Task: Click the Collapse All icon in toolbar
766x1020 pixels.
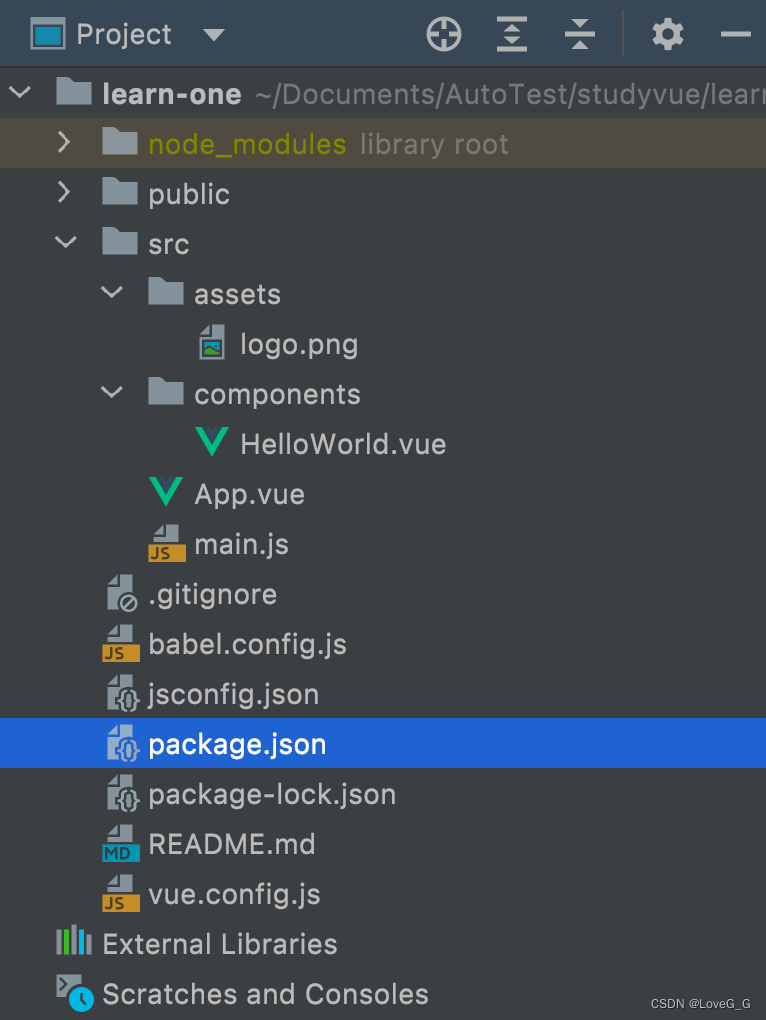Action: pos(580,33)
